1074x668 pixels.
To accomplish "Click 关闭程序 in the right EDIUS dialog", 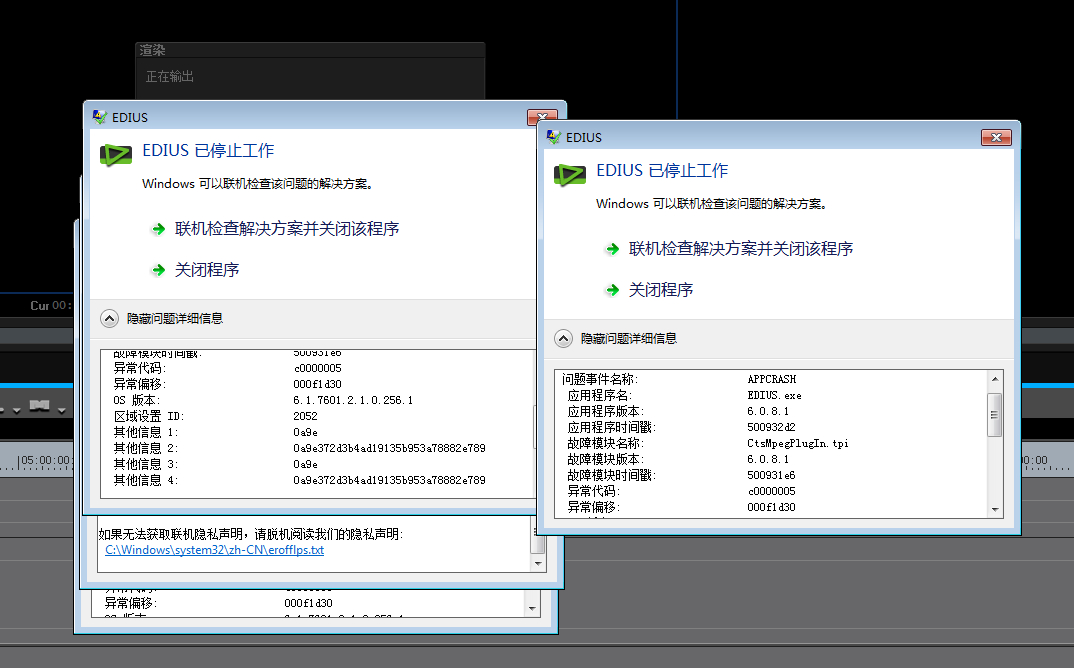I will (660, 290).
